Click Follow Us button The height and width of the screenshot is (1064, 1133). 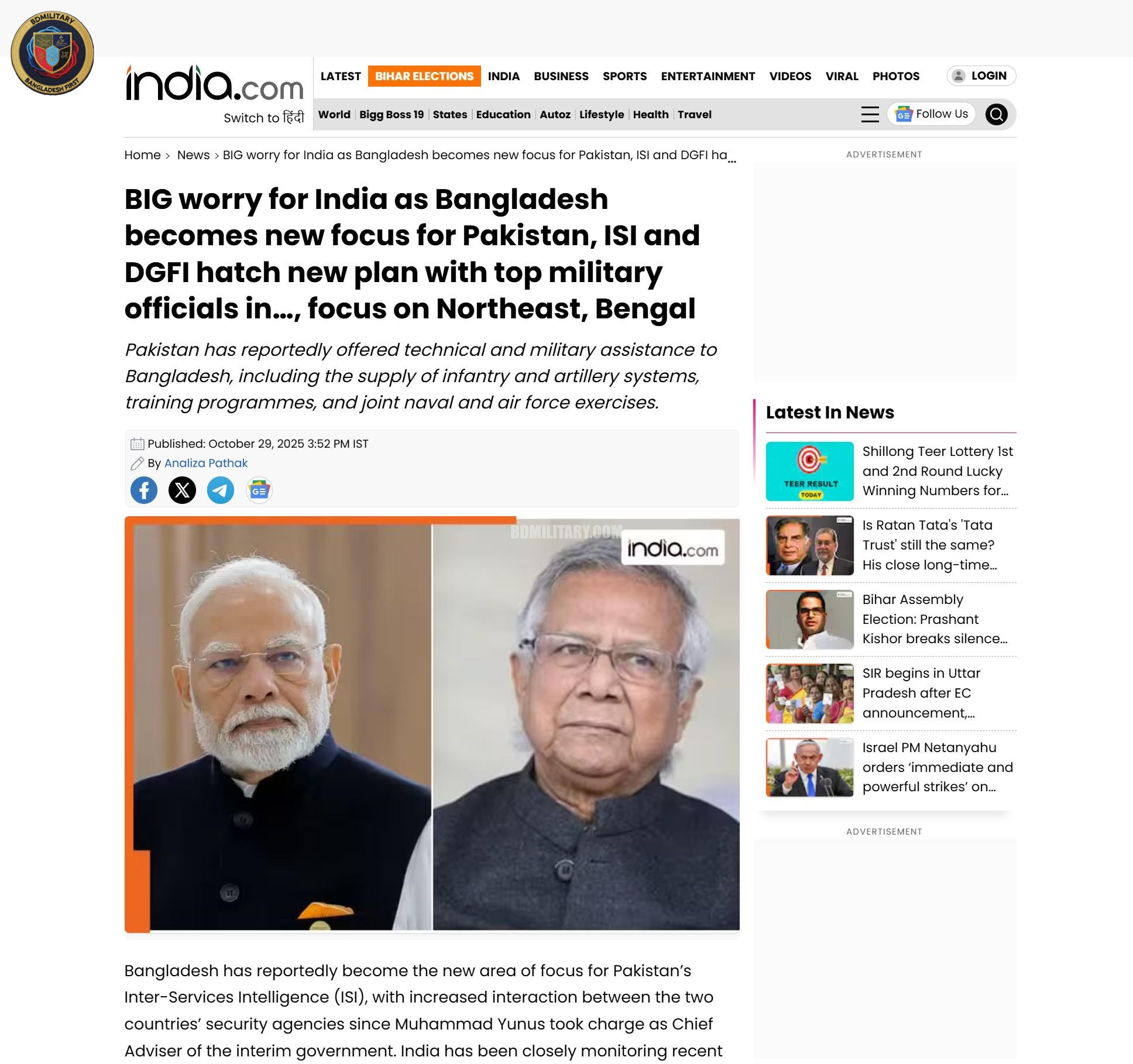[931, 114]
